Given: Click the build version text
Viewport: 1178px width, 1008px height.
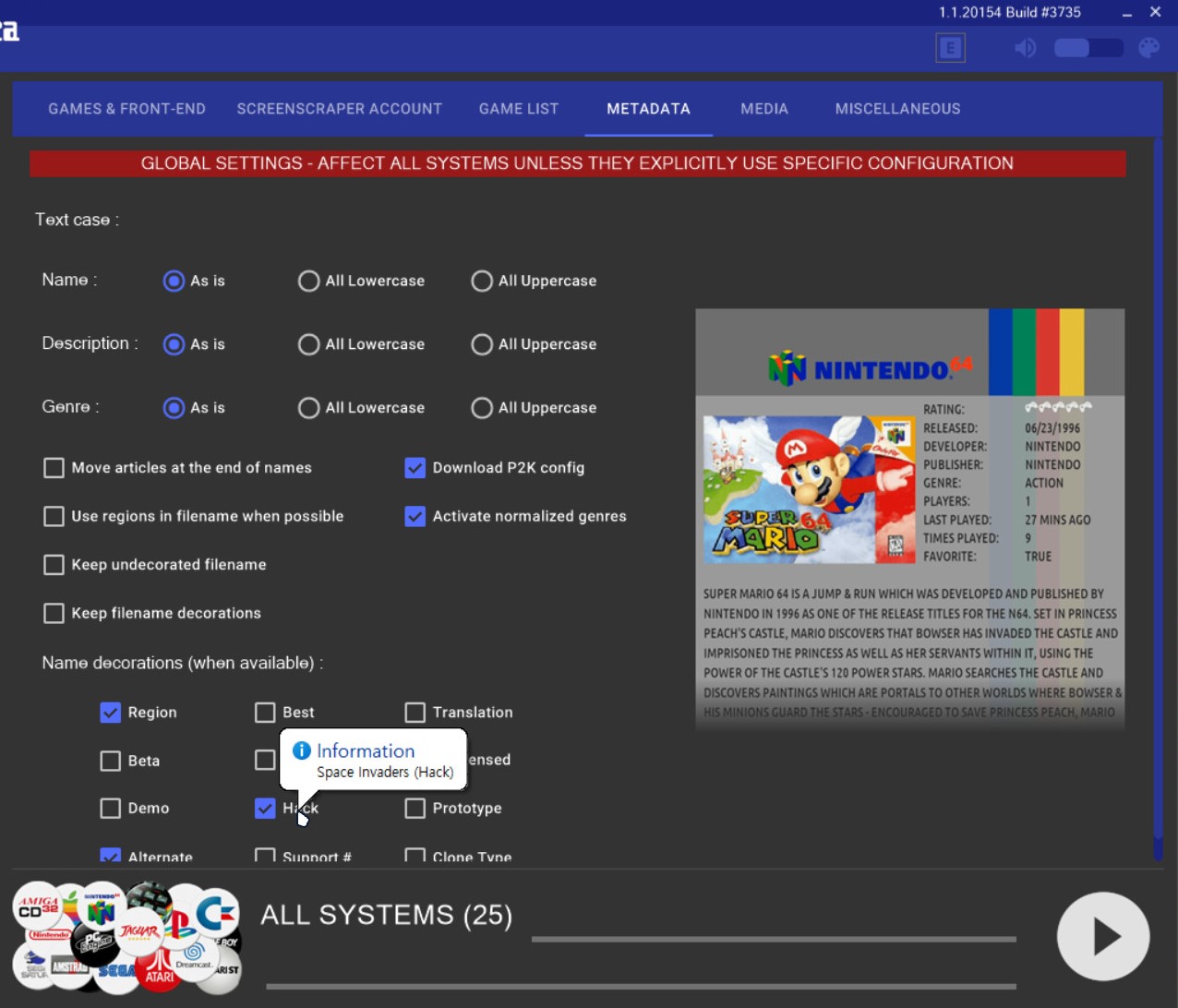Looking at the screenshot, I should click(x=1010, y=13).
